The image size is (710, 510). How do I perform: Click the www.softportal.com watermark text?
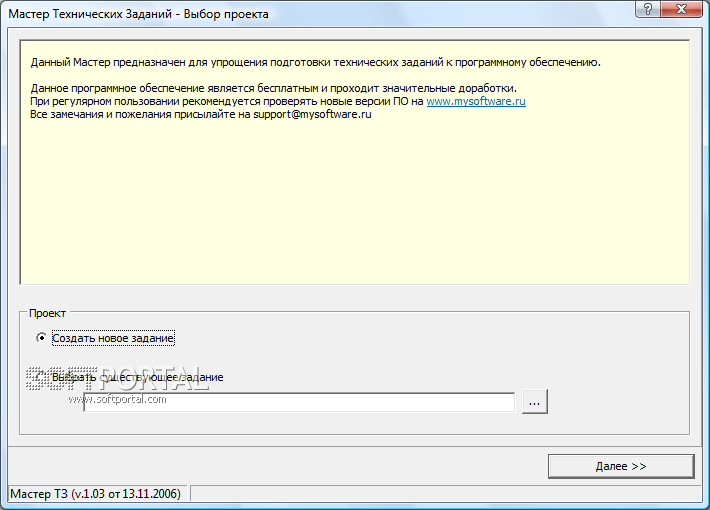[x=118, y=400]
